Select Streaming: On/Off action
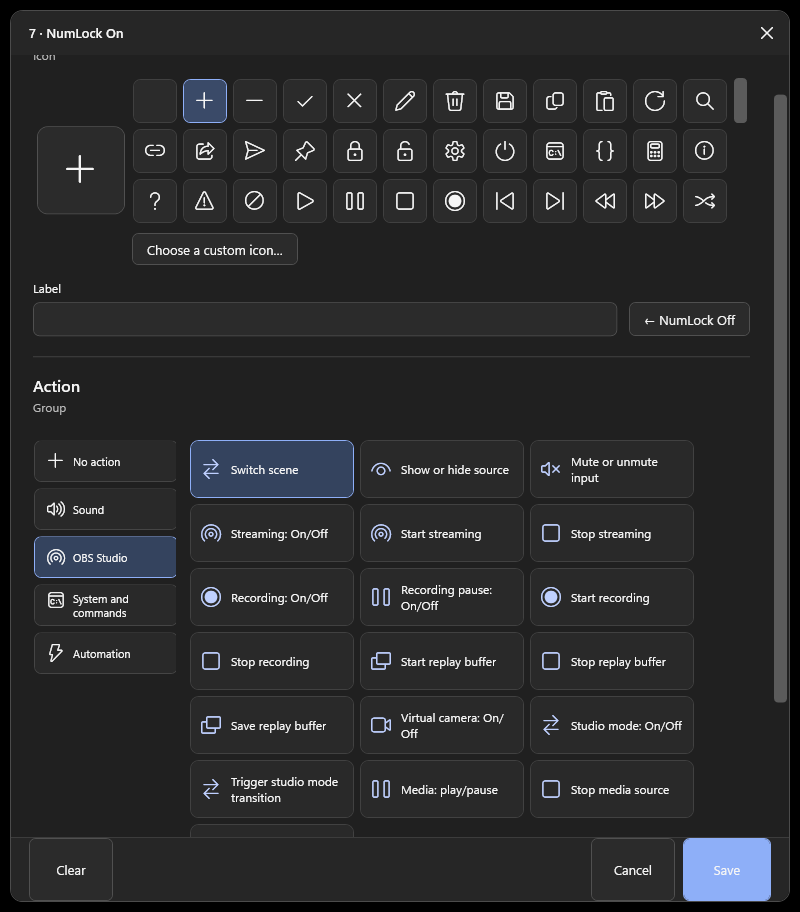The image size is (800, 912). pyautogui.click(x=272, y=533)
